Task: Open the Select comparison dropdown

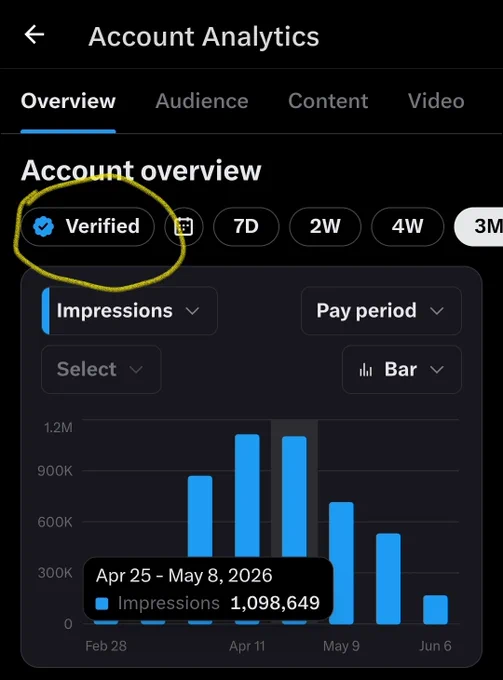Action: click(x=101, y=369)
